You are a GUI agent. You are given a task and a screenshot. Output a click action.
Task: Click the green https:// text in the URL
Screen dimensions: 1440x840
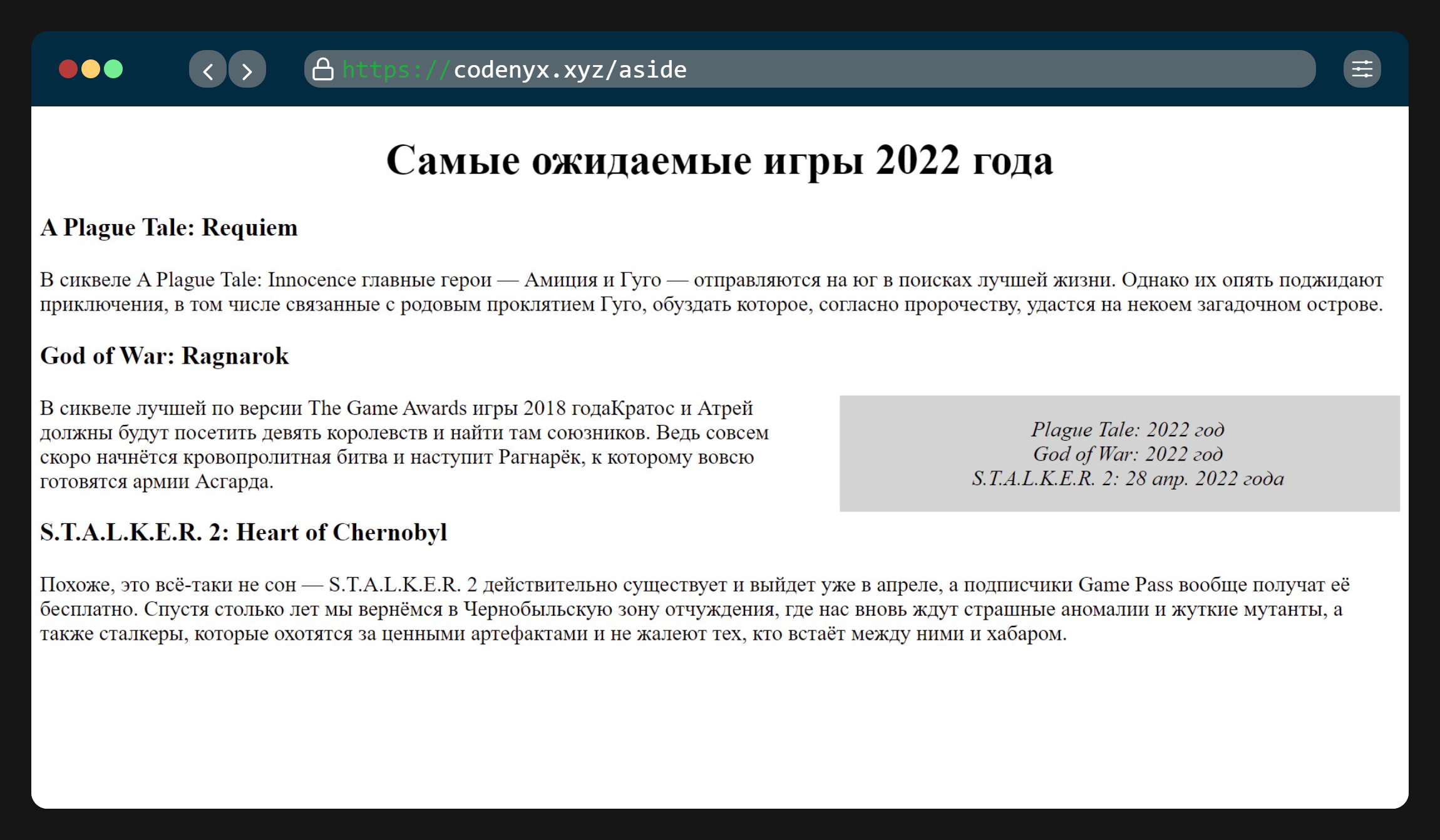(x=396, y=69)
